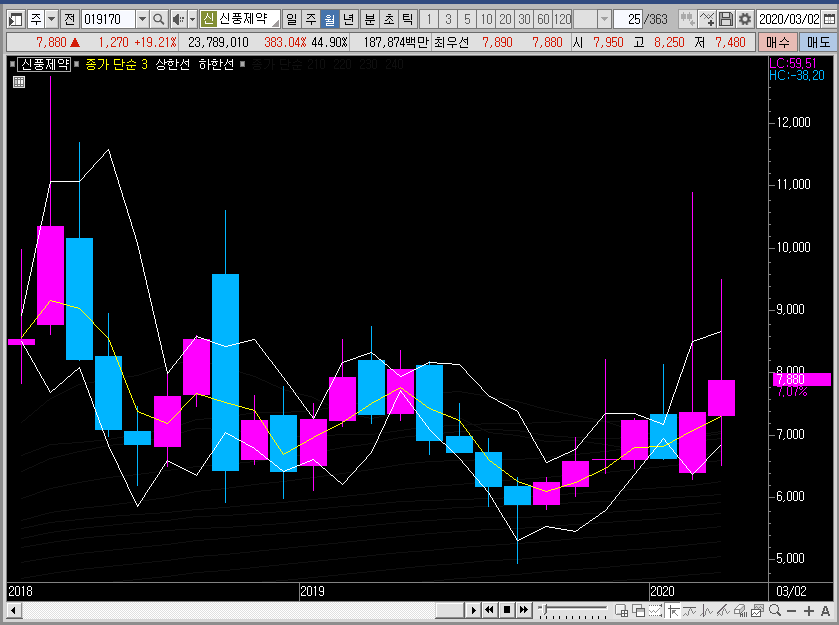Click the overlapping windows icon

pos(638,610)
